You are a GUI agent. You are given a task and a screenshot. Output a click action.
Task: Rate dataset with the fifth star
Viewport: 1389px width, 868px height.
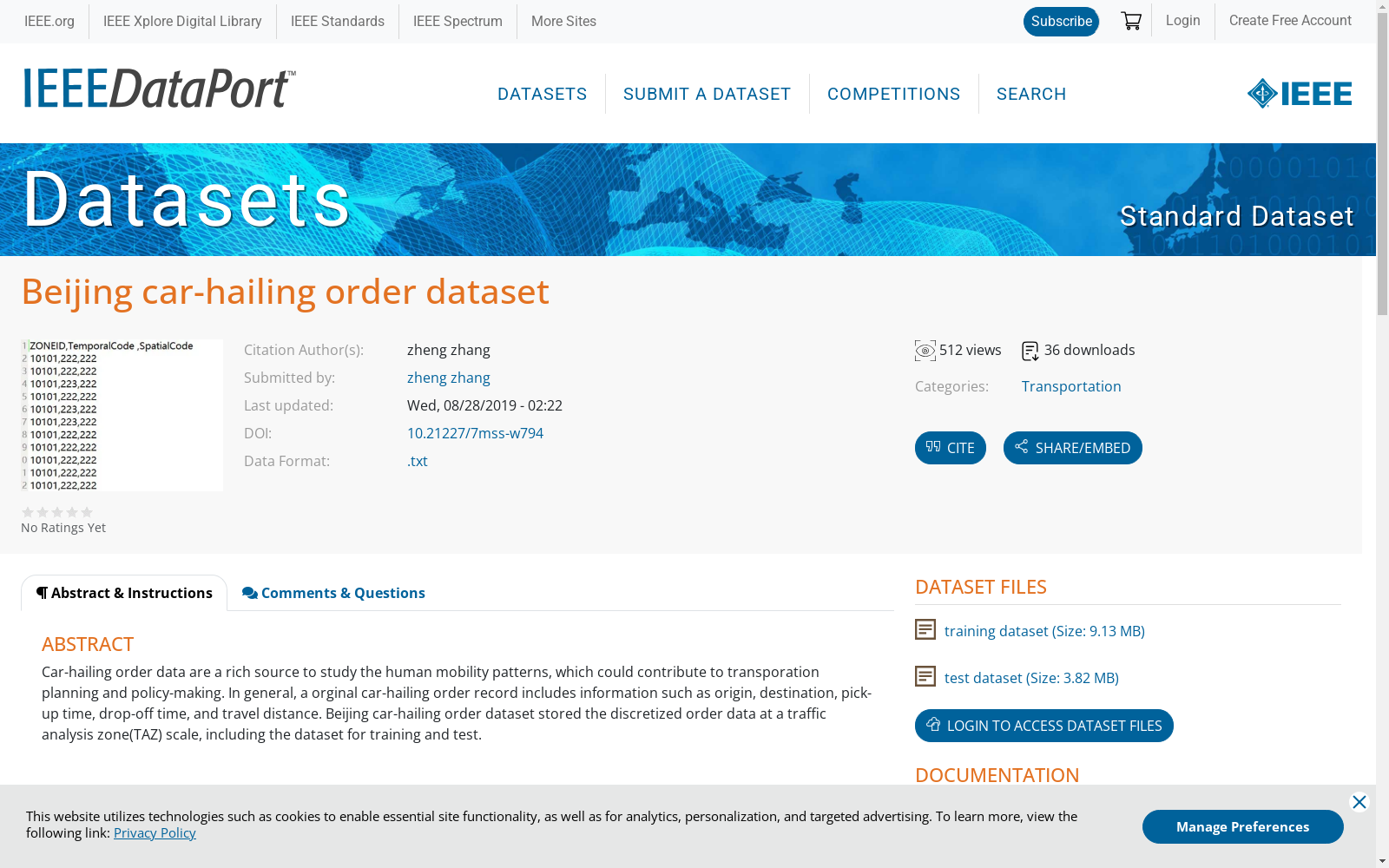click(87, 512)
